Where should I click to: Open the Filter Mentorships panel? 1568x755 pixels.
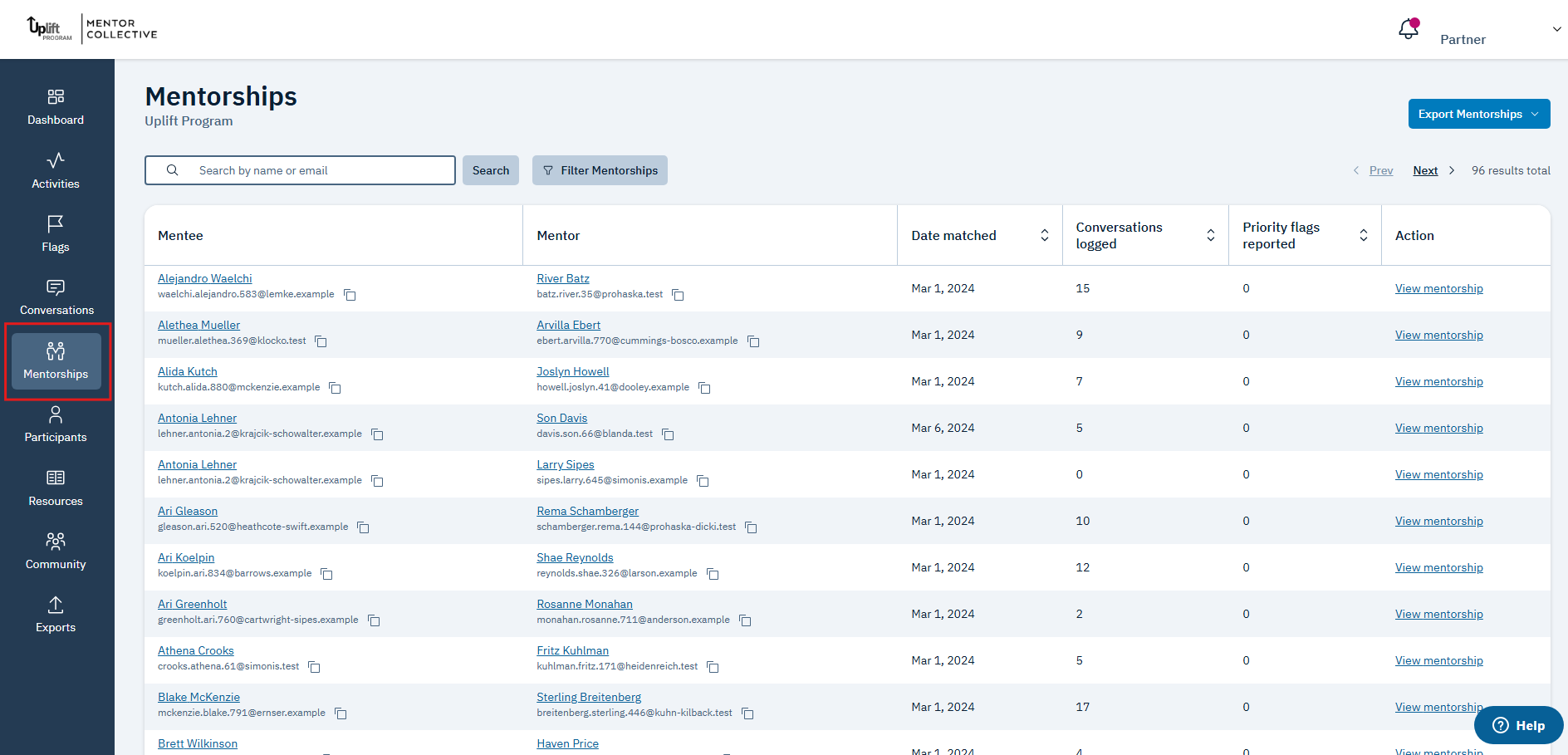tap(600, 170)
